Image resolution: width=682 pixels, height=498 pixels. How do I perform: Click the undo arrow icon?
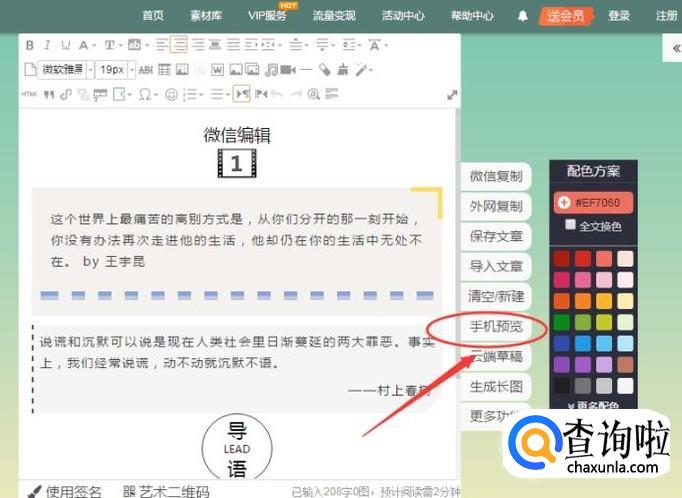277,94
